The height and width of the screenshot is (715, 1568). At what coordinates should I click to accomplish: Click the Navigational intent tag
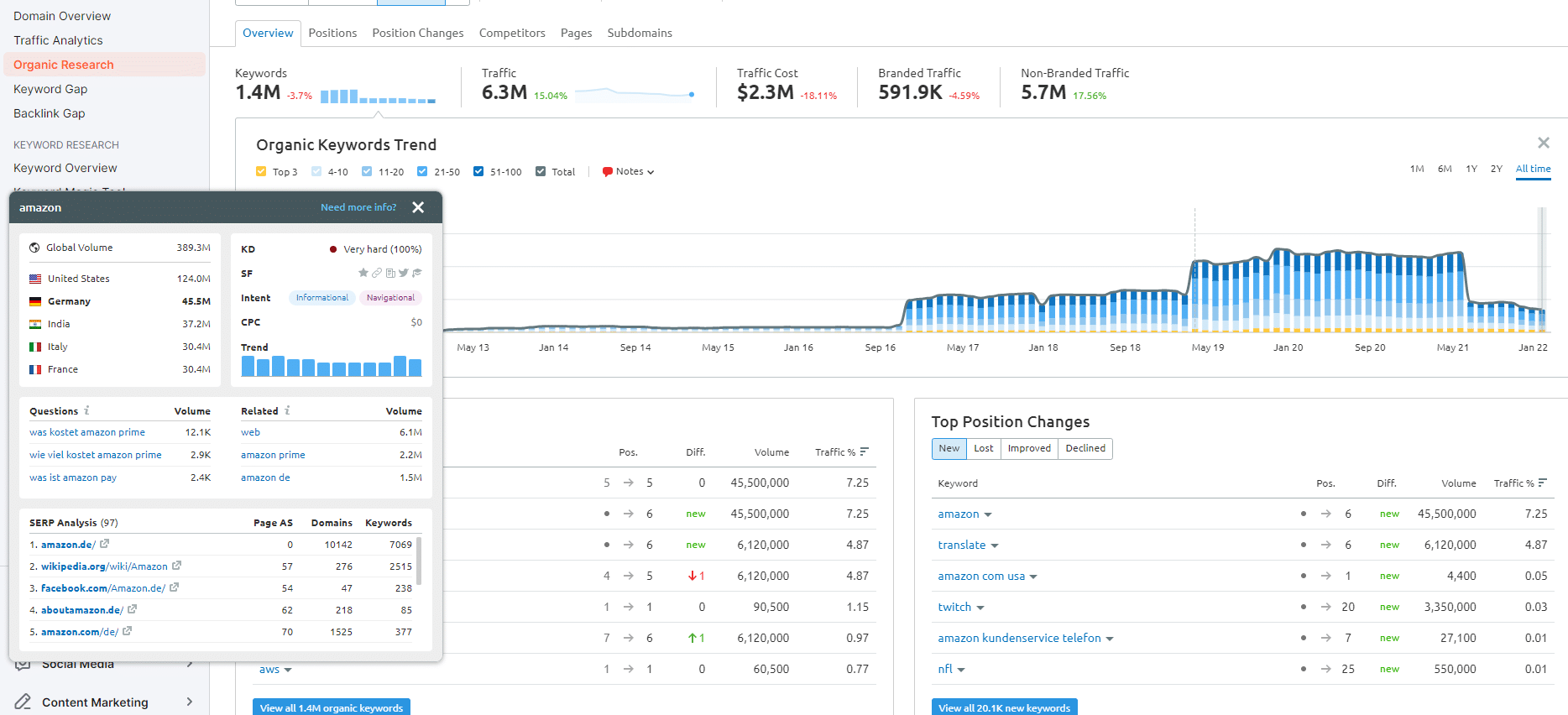coord(390,298)
